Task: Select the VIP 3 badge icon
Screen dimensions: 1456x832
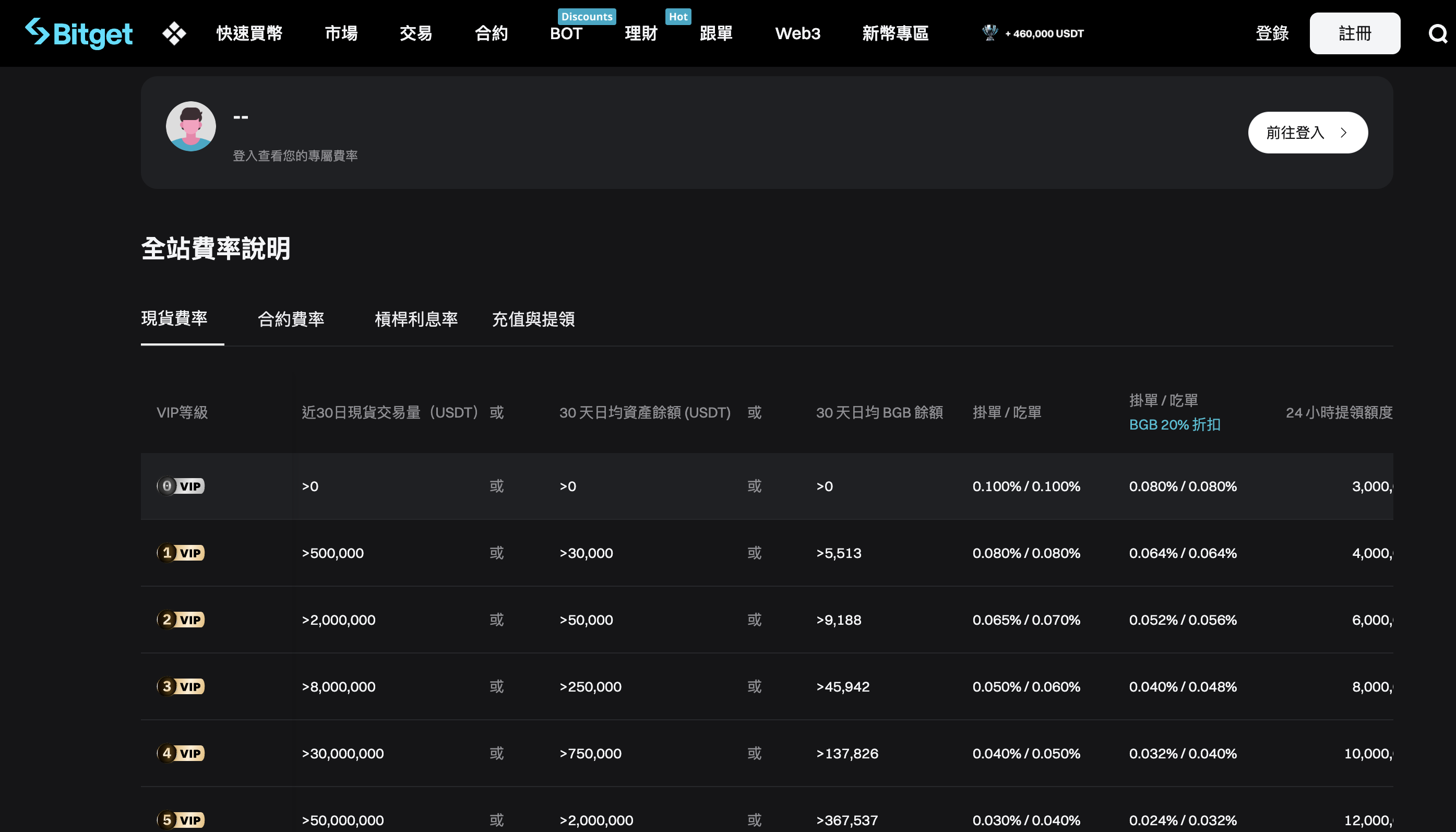Action: [181, 686]
